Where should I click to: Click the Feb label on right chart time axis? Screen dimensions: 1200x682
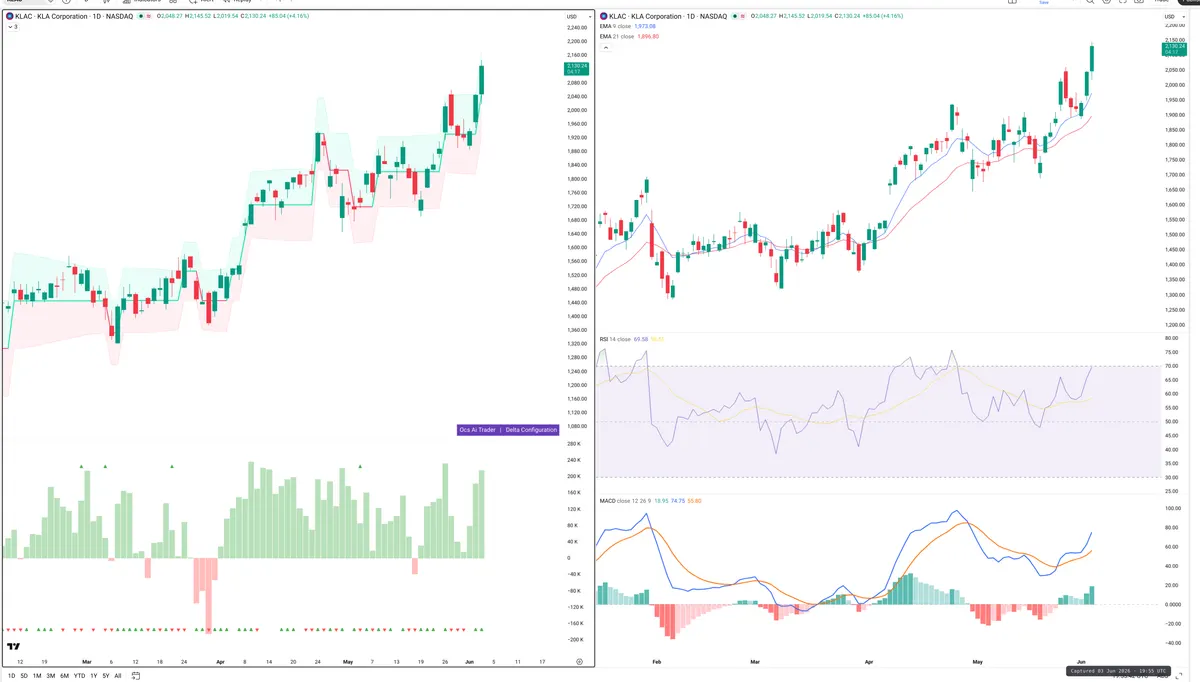(x=657, y=662)
